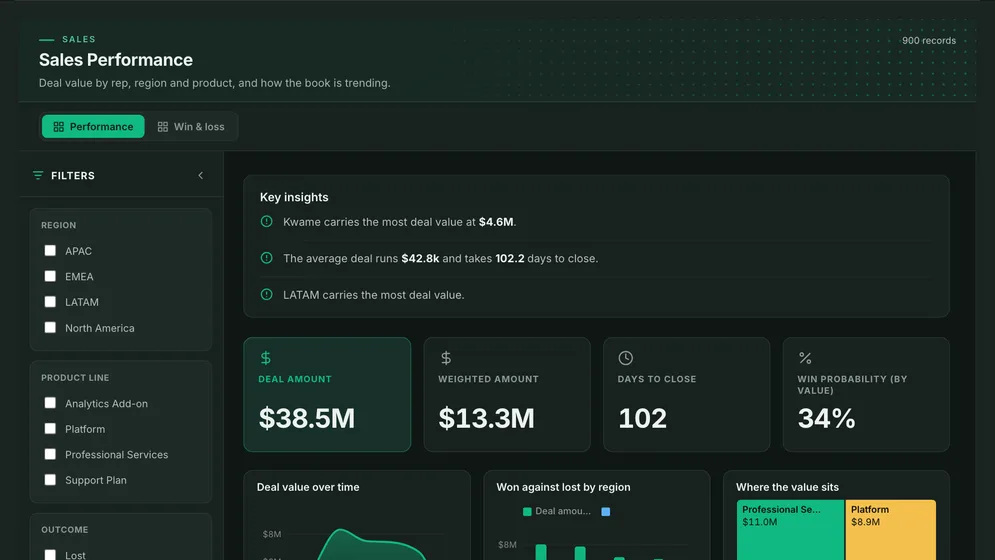Click the clock icon on Days to Close card
This screenshot has width=995, height=560.
[626, 357]
